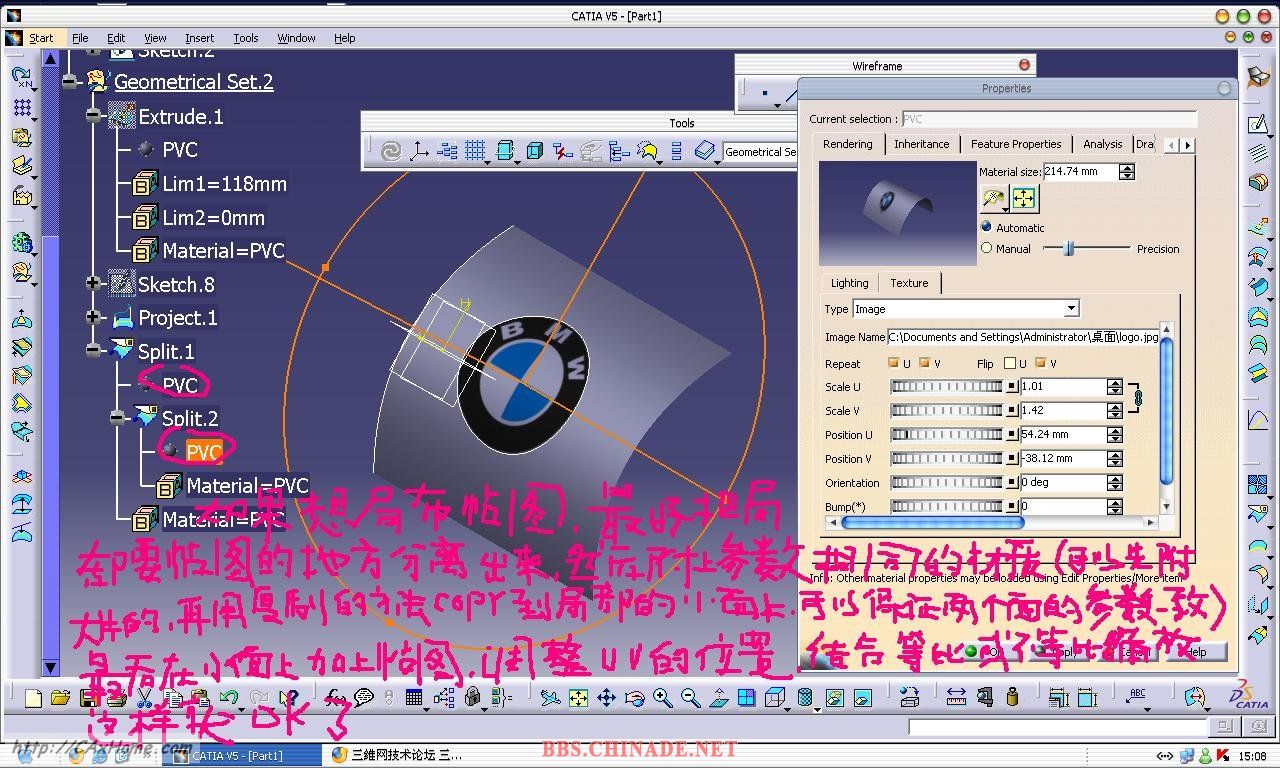Click the Normal View icon
1280x768 pixels.
pos(719,698)
